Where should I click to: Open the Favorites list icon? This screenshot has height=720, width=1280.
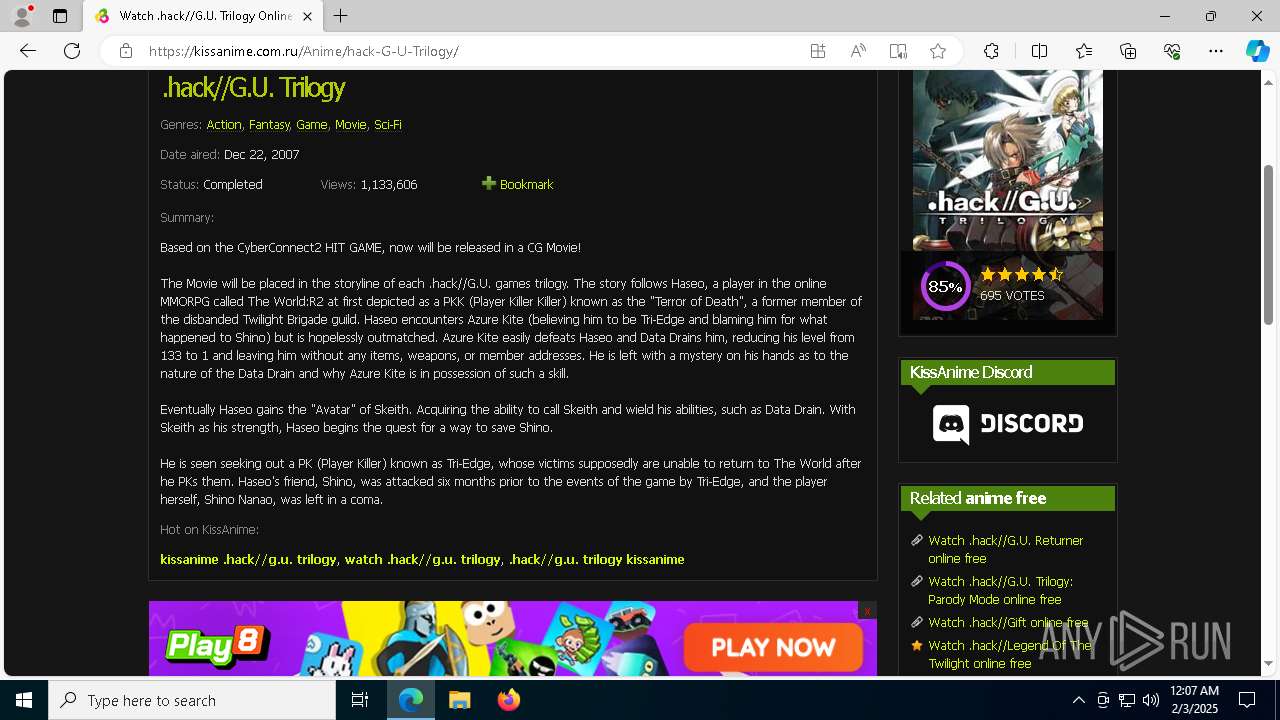click(1084, 51)
